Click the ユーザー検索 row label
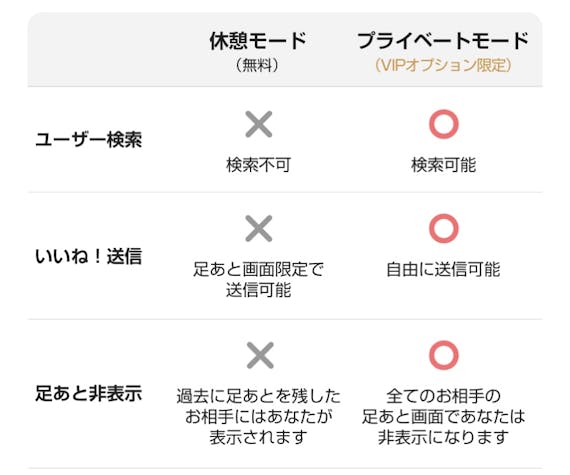570x475 pixels. tap(88, 140)
